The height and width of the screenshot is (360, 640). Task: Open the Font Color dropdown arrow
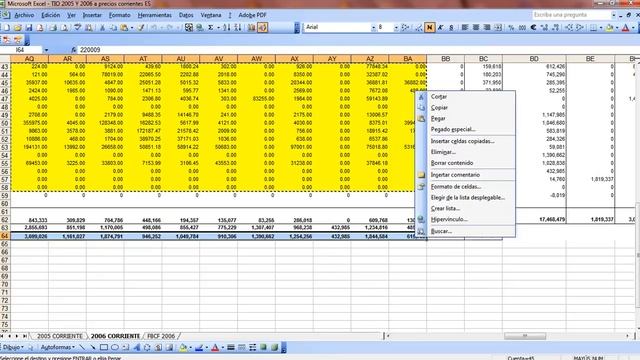(633, 27)
